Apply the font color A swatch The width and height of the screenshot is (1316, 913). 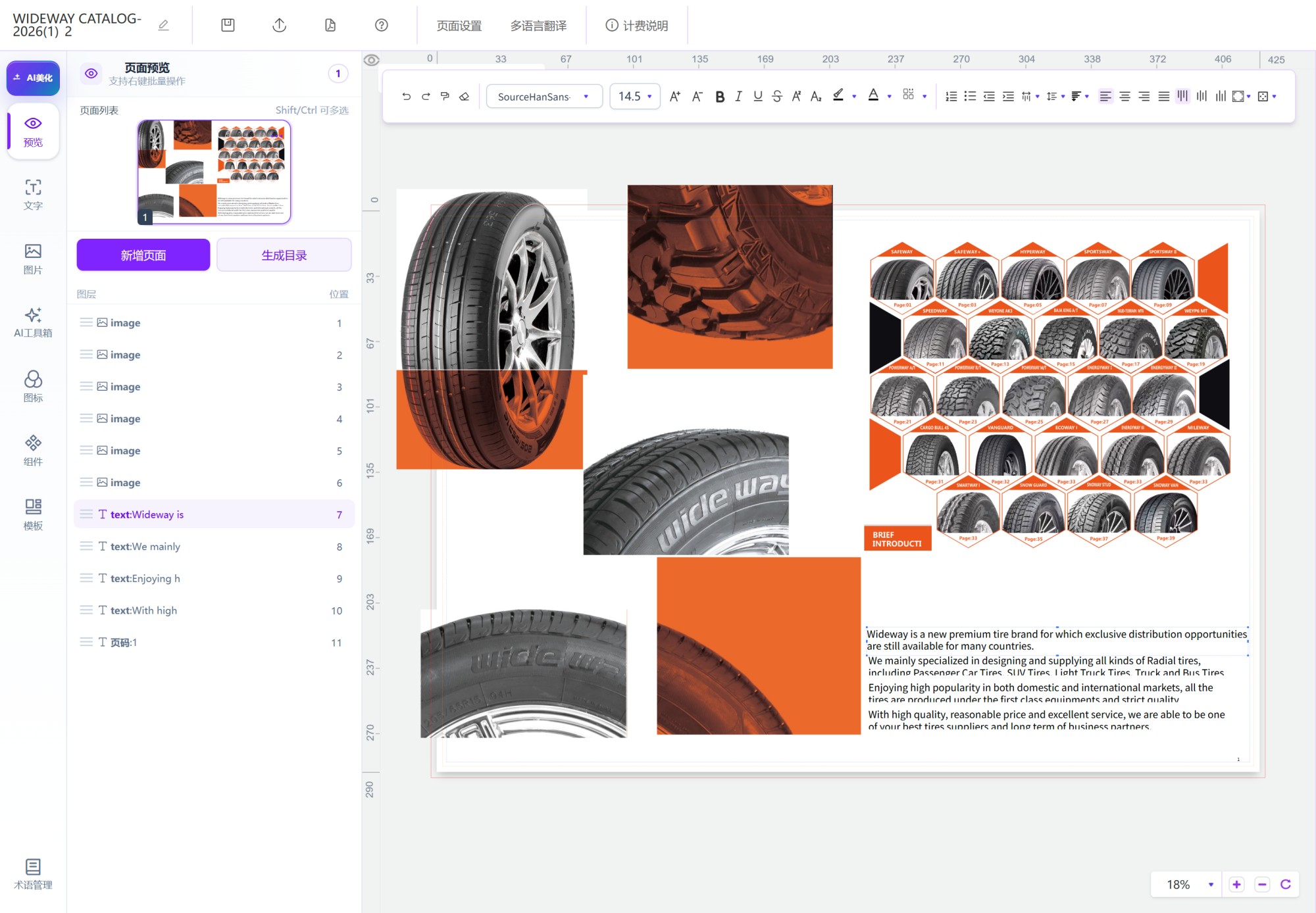tap(873, 95)
